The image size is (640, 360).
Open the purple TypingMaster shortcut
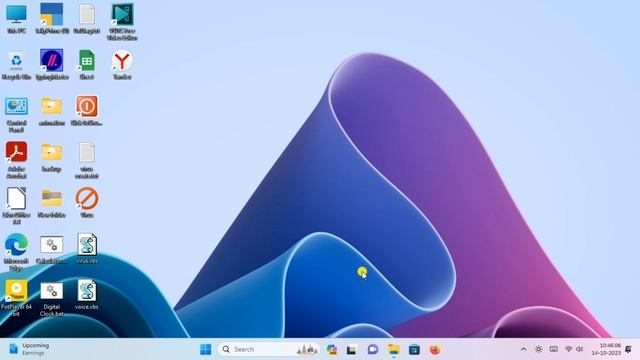[51, 64]
